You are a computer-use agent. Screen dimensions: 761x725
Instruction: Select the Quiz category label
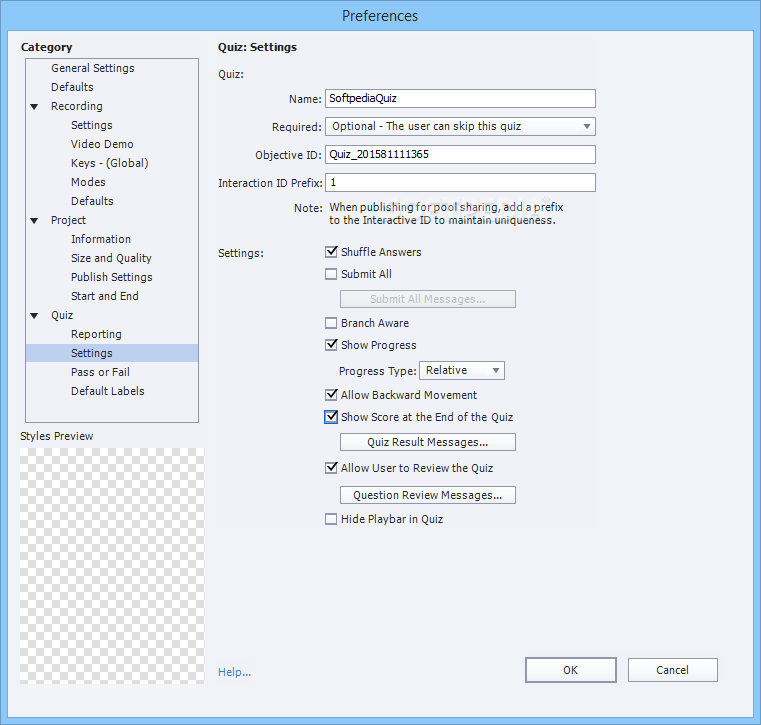pyautogui.click(x=62, y=315)
